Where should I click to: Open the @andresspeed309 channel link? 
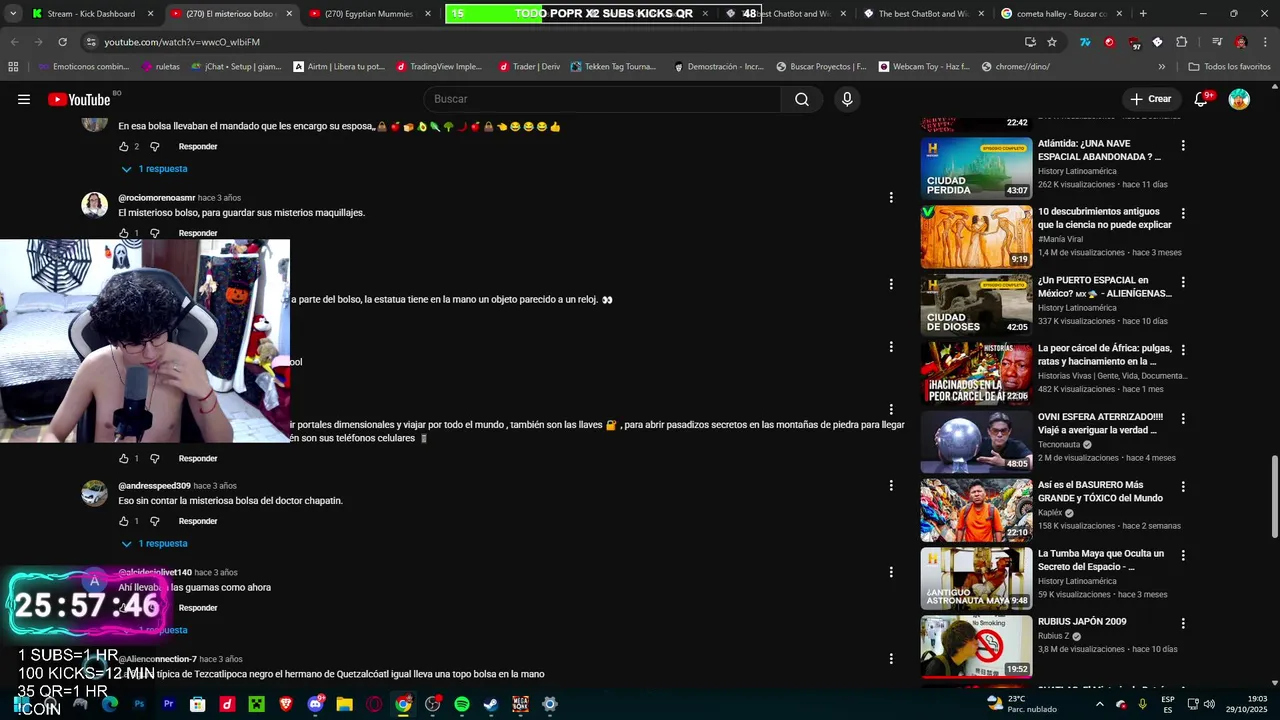(154, 486)
